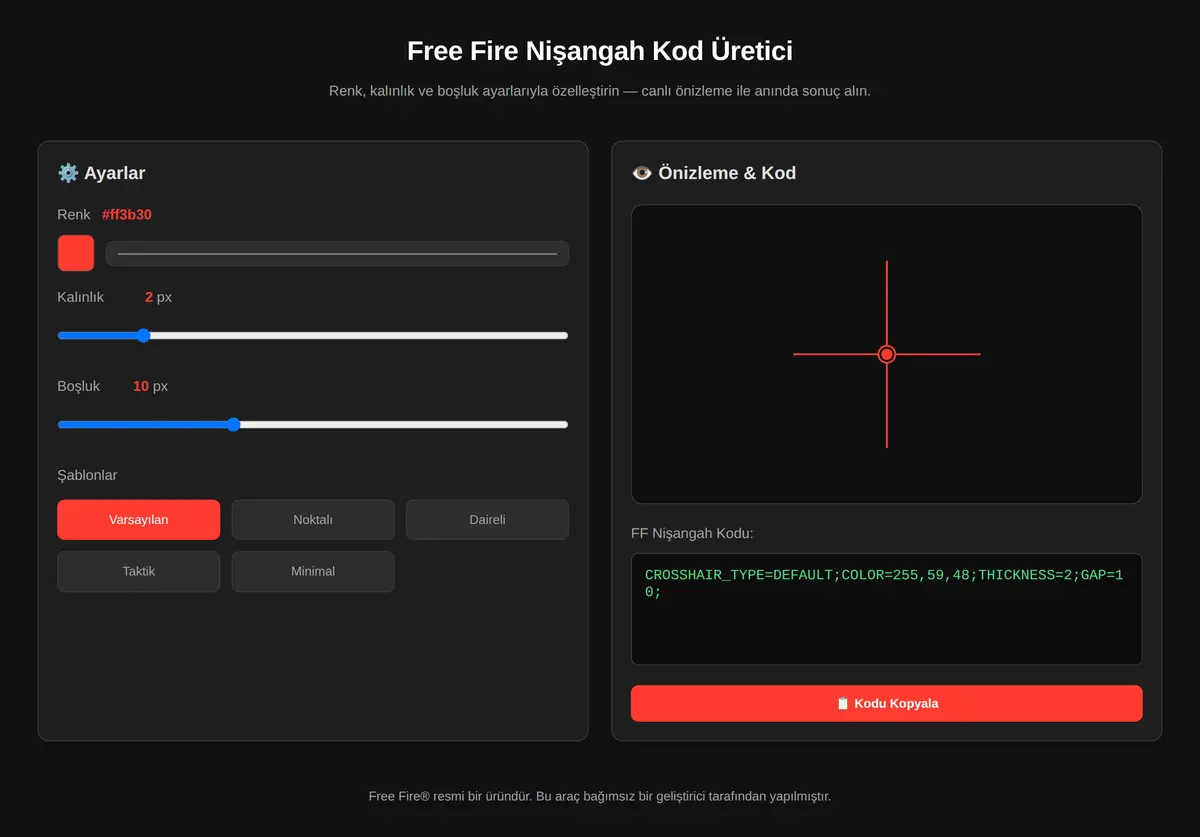The image size is (1200, 837).
Task: Pick the Daireli template
Action: (x=487, y=520)
